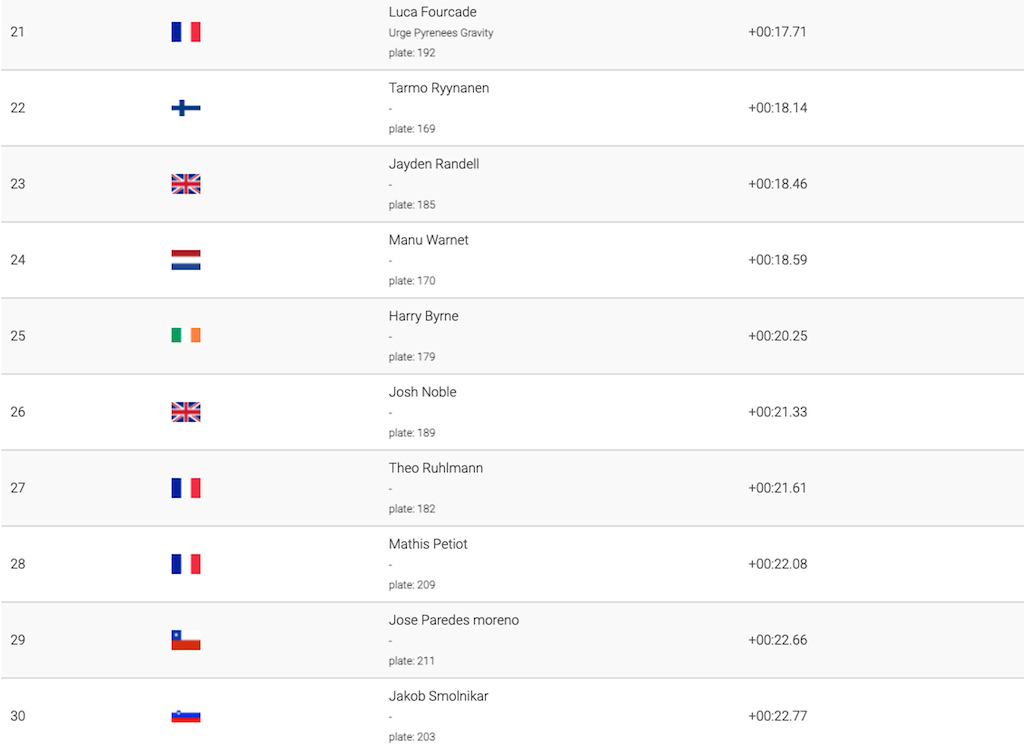The width and height of the screenshot is (1024, 752).
Task: Click the UK flag next to Jayden Randell
Action: (185, 184)
